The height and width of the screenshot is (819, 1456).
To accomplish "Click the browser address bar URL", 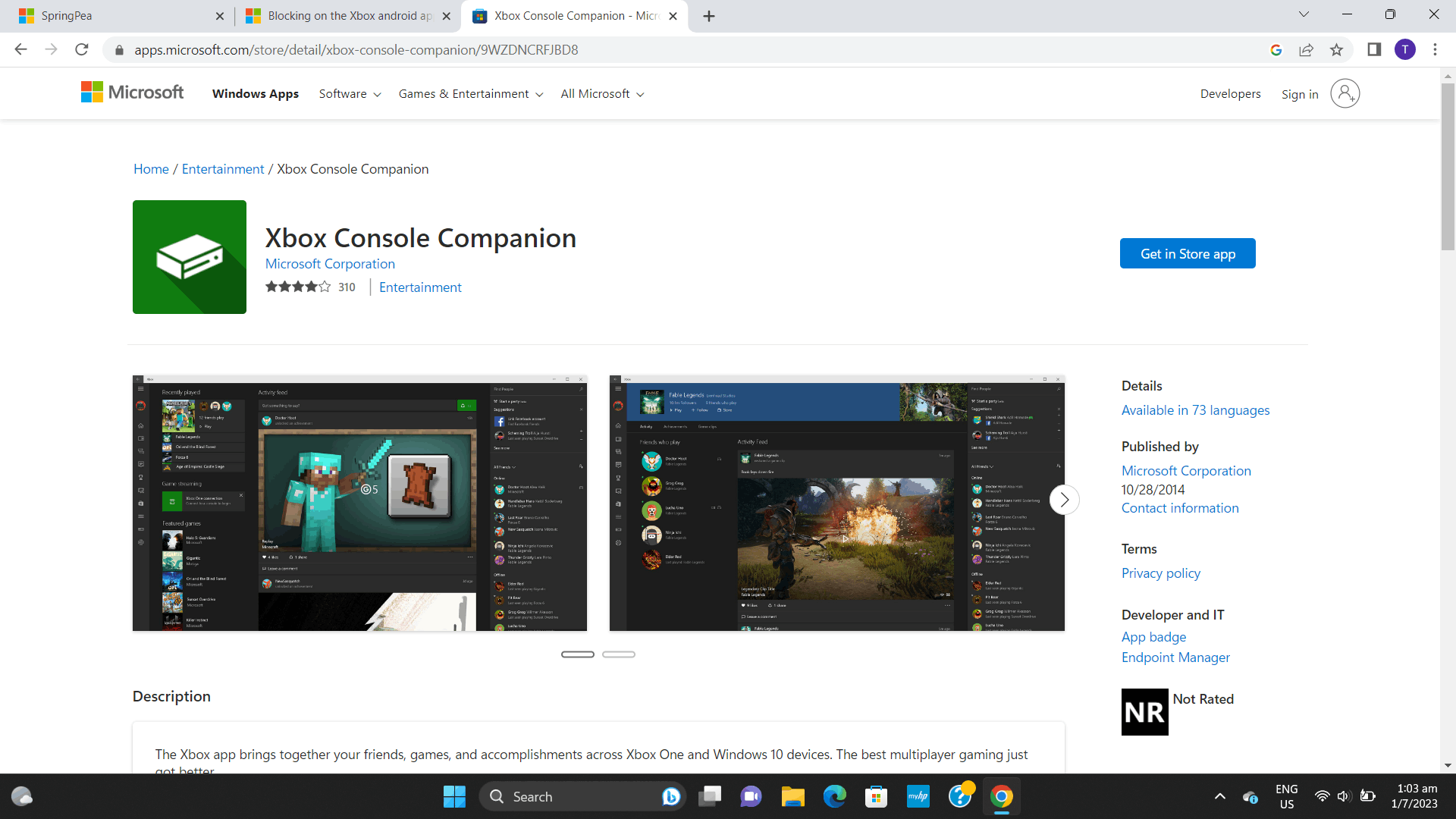I will (x=356, y=50).
